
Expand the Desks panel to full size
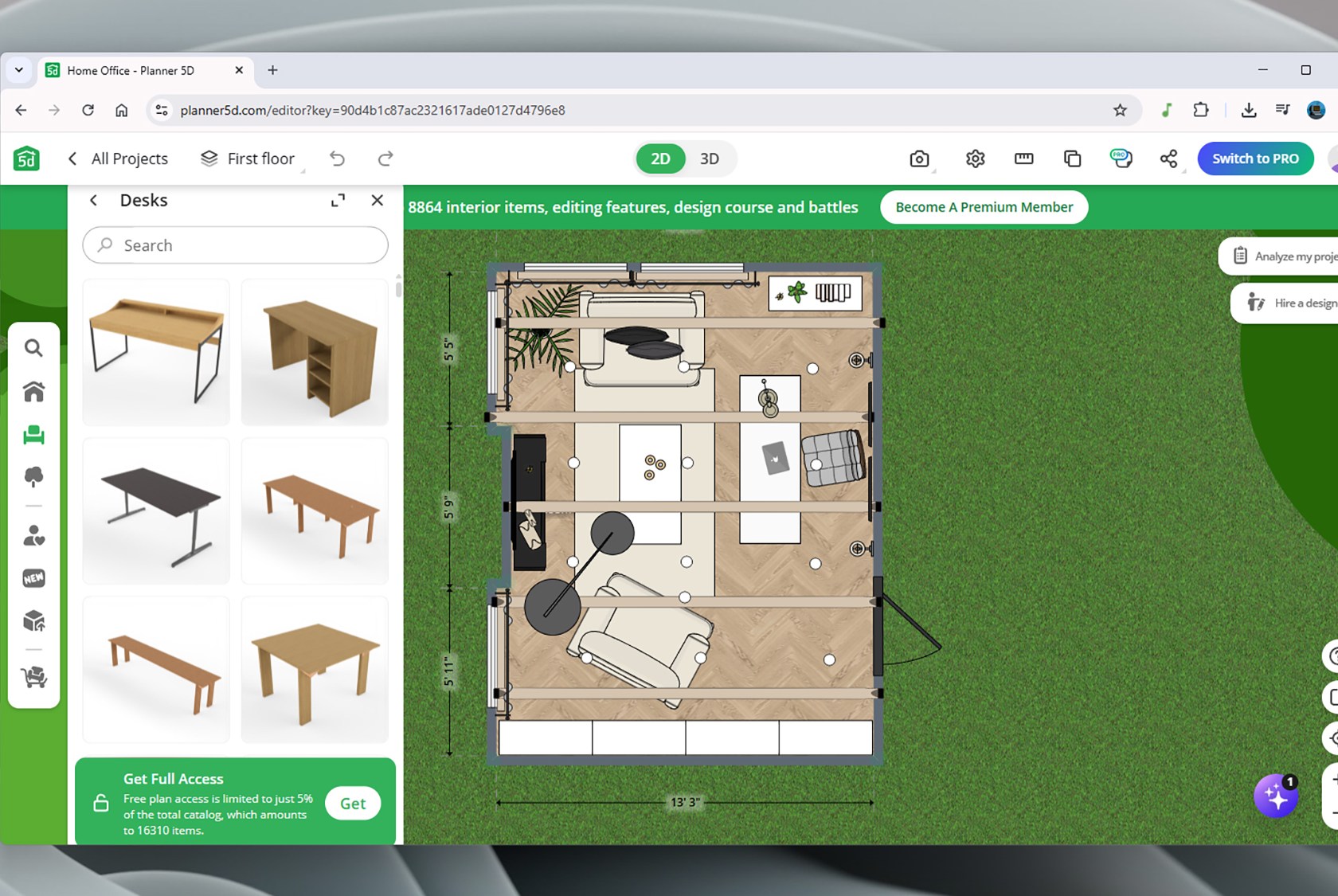point(338,201)
